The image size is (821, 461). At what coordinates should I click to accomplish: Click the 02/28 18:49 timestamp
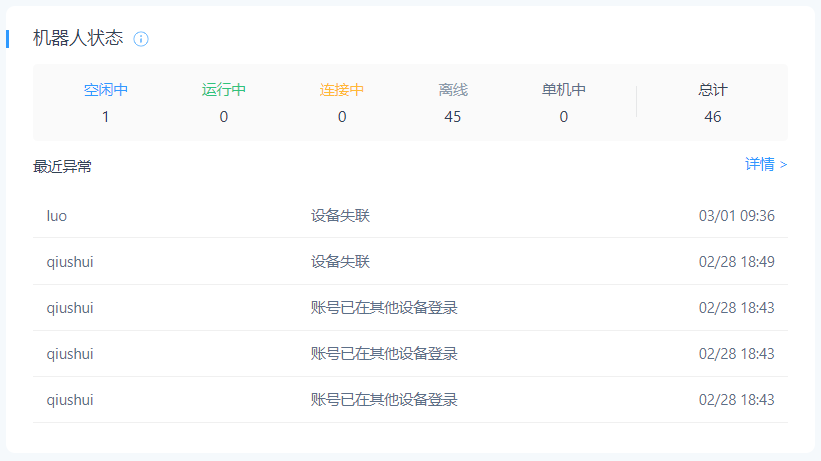click(x=737, y=262)
